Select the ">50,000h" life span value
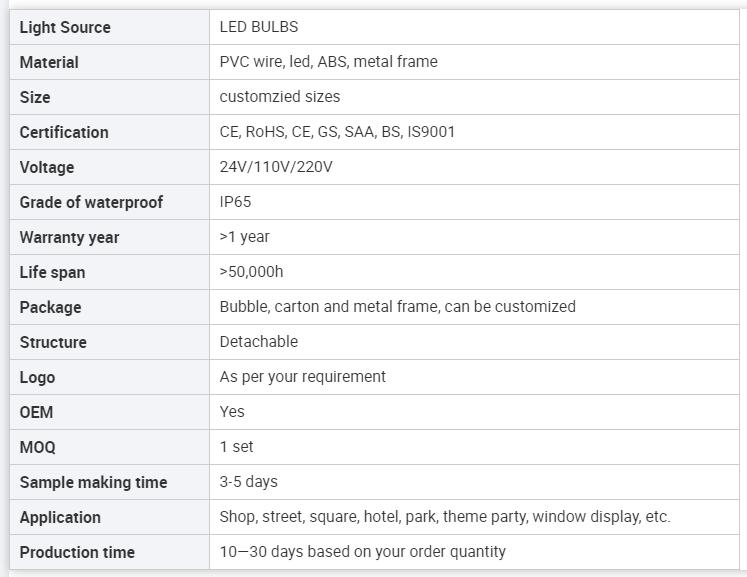The height and width of the screenshot is (577, 747). tap(252, 272)
